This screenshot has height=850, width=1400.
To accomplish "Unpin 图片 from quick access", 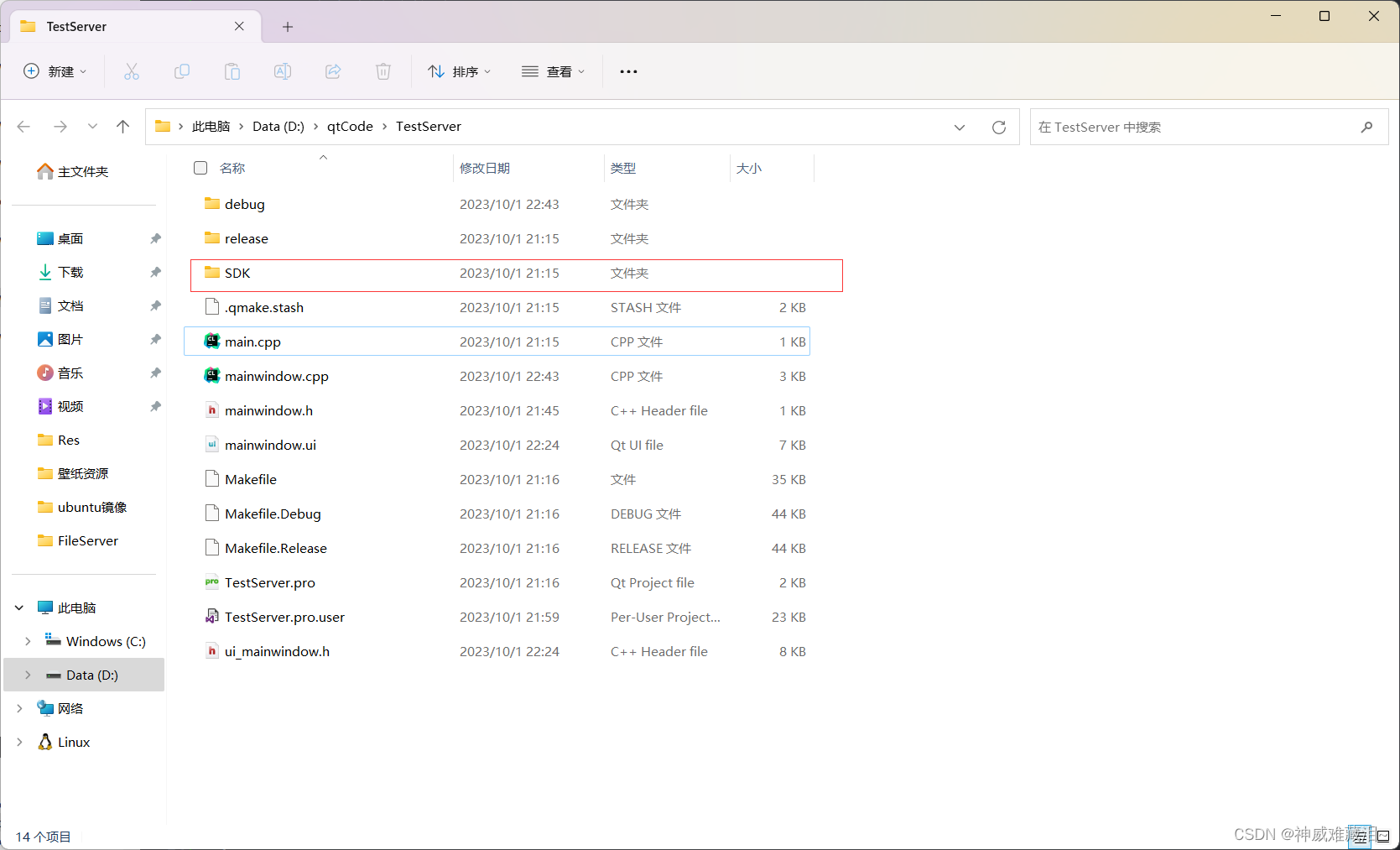I will (x=155, y=340).
